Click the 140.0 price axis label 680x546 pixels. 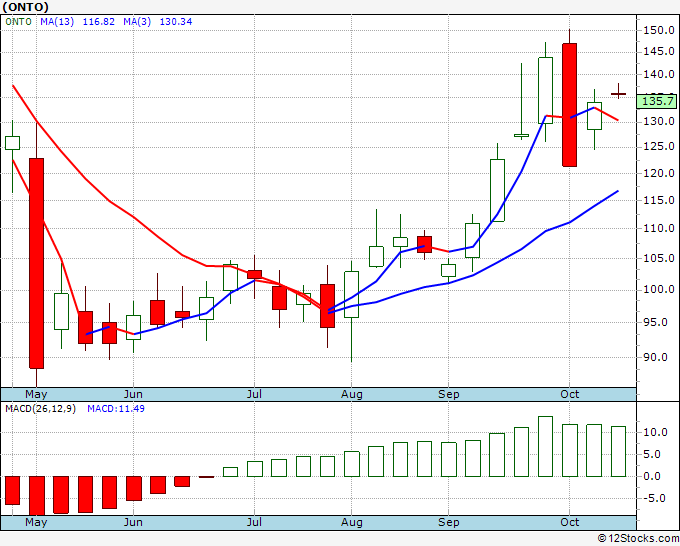tap(659, 74)
